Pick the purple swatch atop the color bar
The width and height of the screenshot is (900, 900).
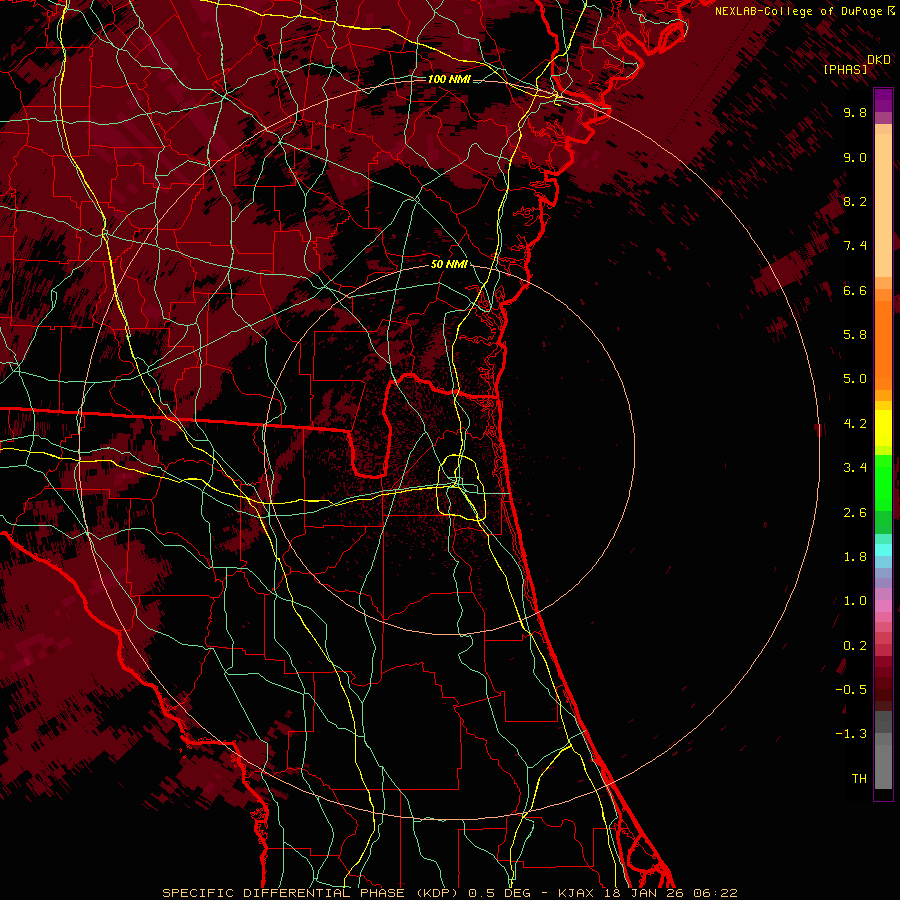tap(883, 100)
